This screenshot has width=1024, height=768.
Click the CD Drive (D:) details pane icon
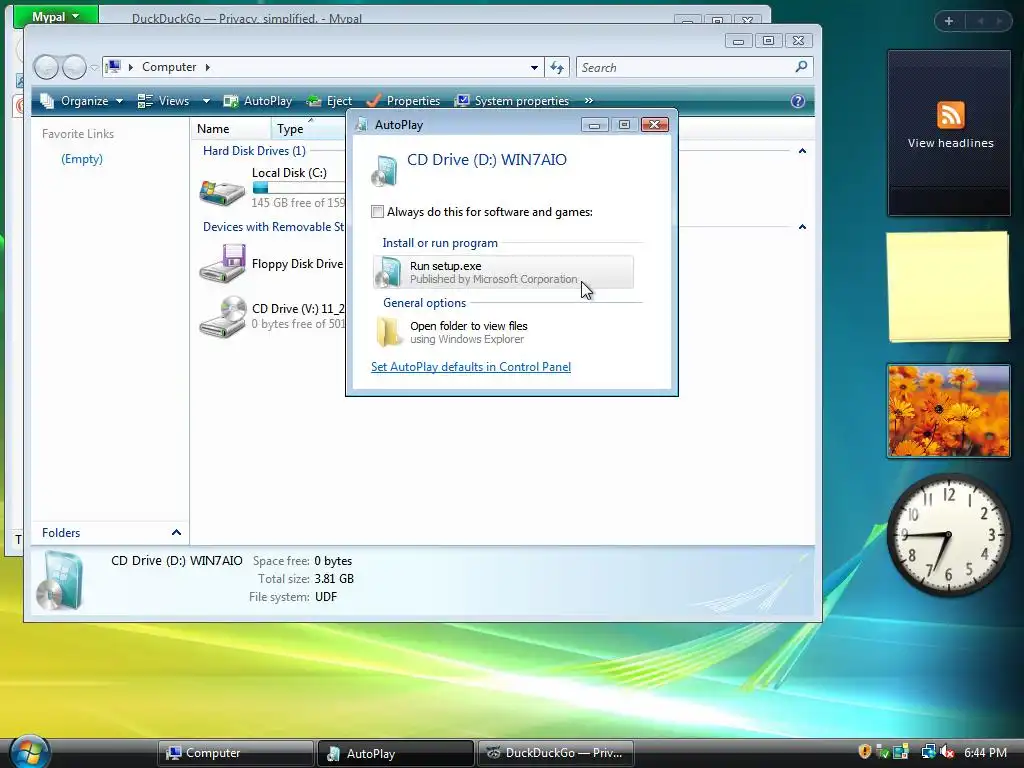pyautogui.click(x=59, y=581)
